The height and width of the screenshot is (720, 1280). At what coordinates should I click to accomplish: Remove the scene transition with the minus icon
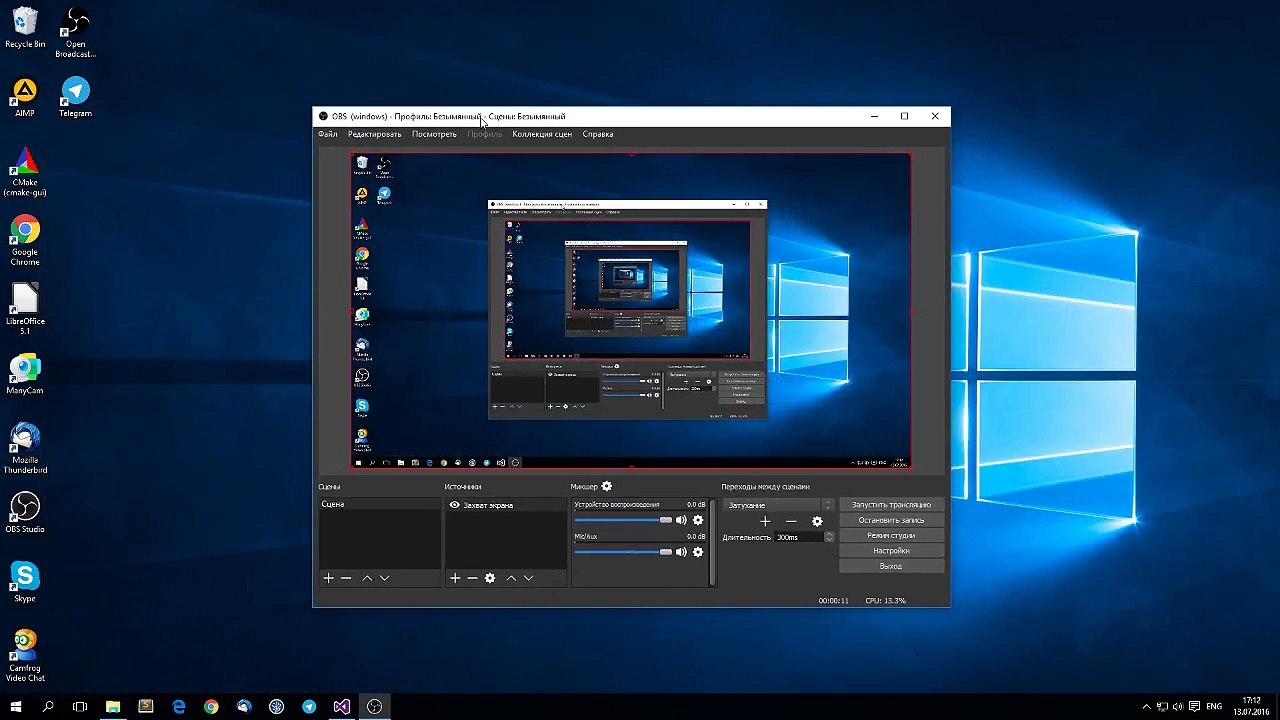click(791, 521)
